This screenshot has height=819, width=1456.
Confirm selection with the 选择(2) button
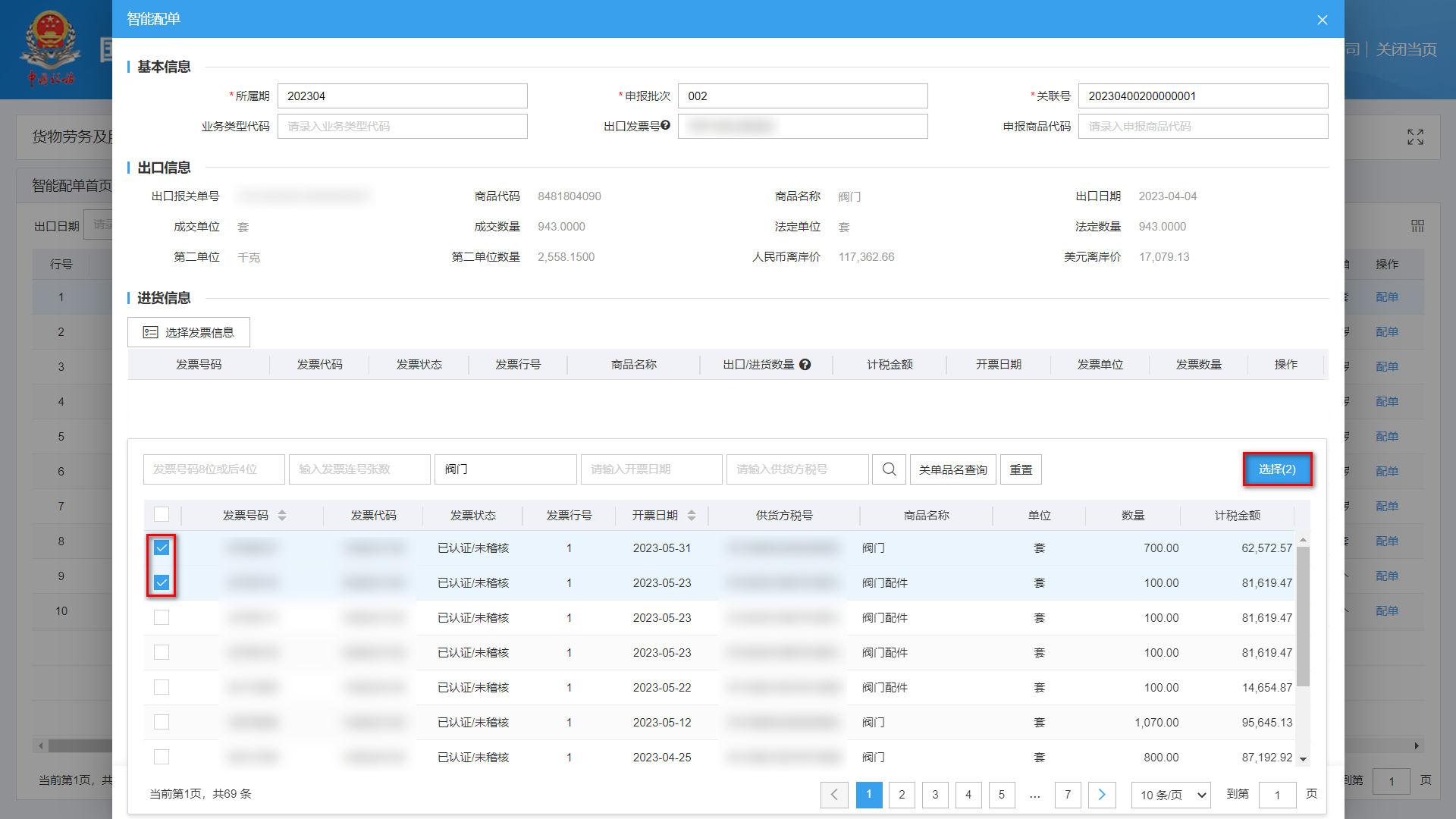1278,469
